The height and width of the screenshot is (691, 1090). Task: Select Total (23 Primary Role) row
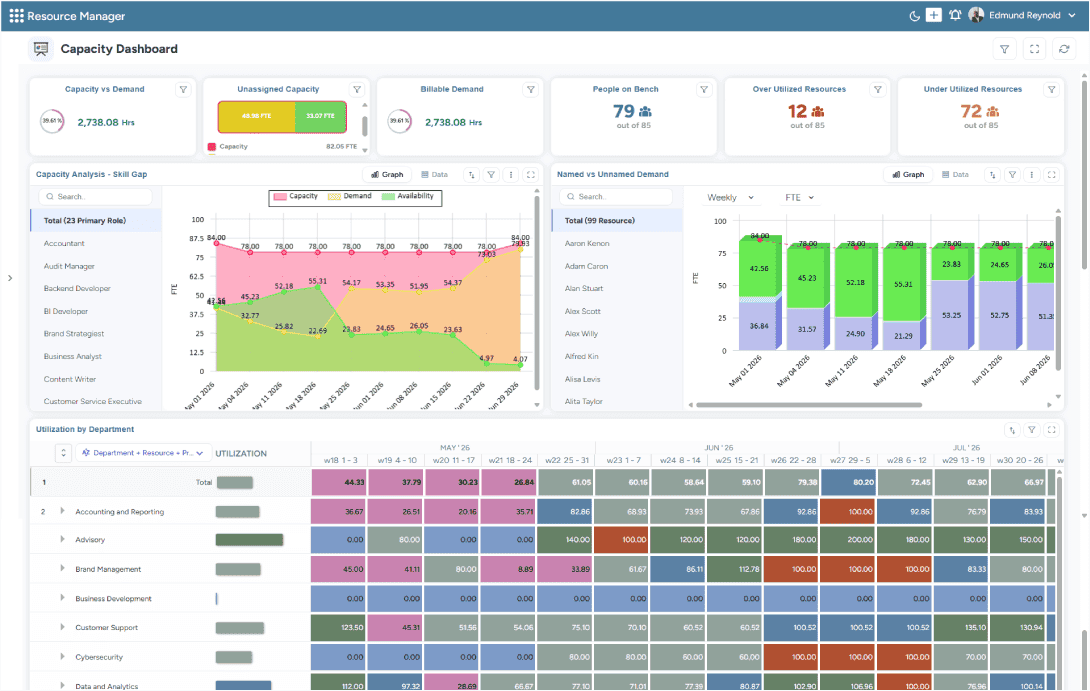(96, 220)
